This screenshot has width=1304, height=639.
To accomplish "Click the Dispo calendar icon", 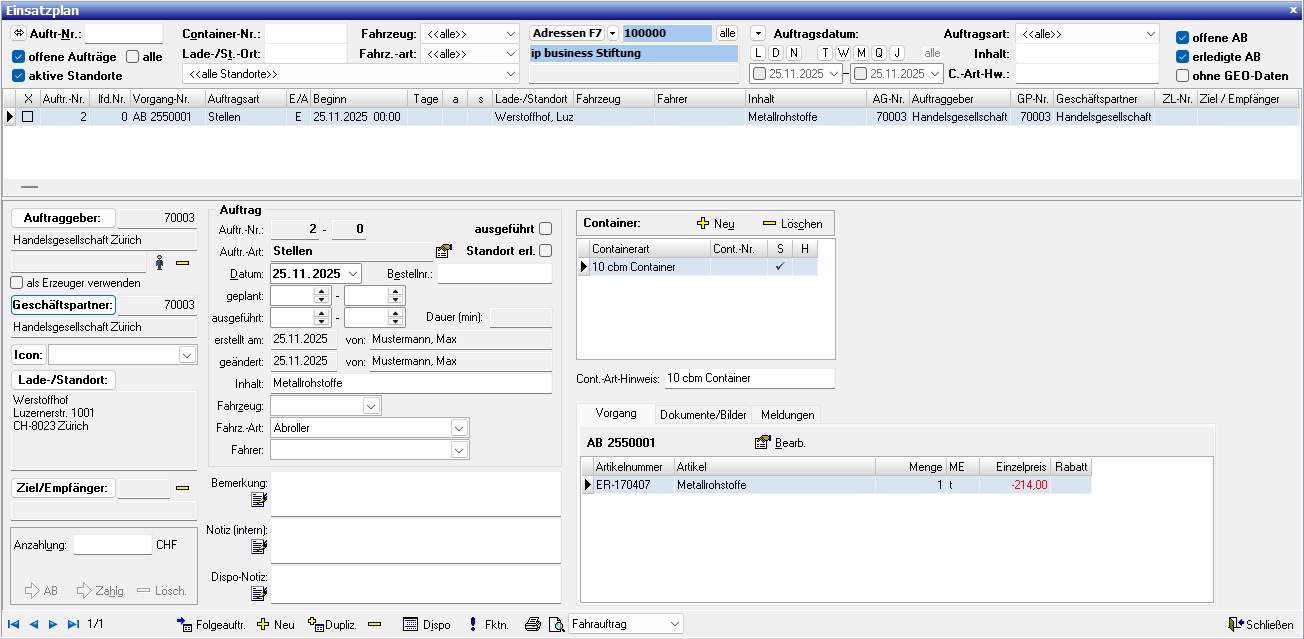I will pos(410,624).
